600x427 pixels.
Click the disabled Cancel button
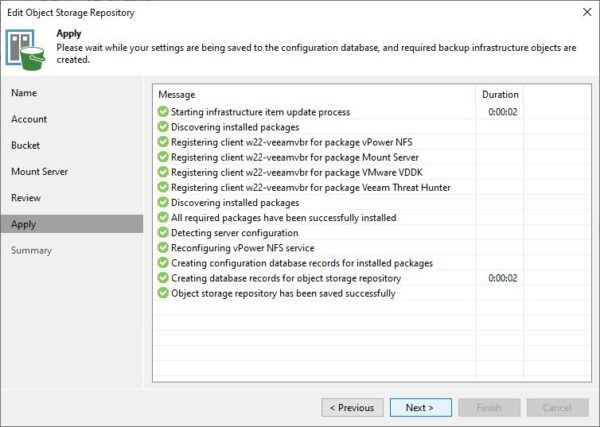(558, 407)
